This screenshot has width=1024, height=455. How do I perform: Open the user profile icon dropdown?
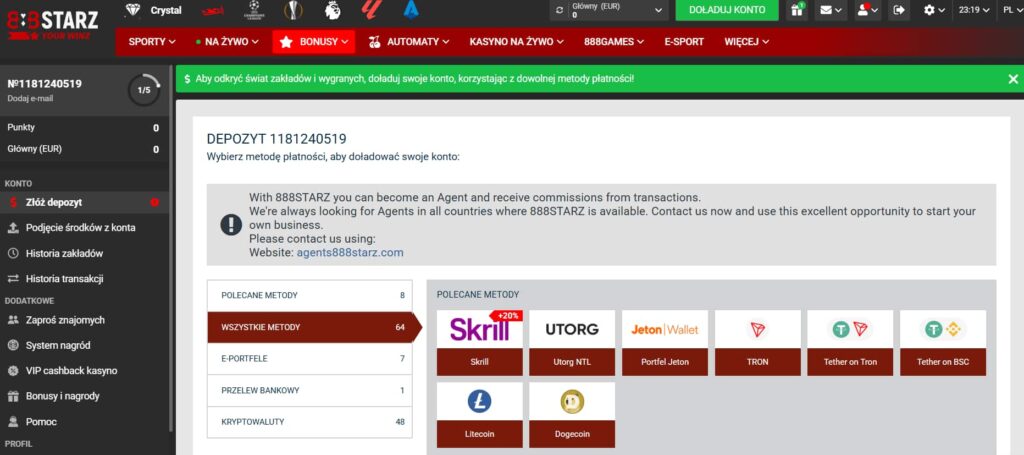[x=867, y=10]
